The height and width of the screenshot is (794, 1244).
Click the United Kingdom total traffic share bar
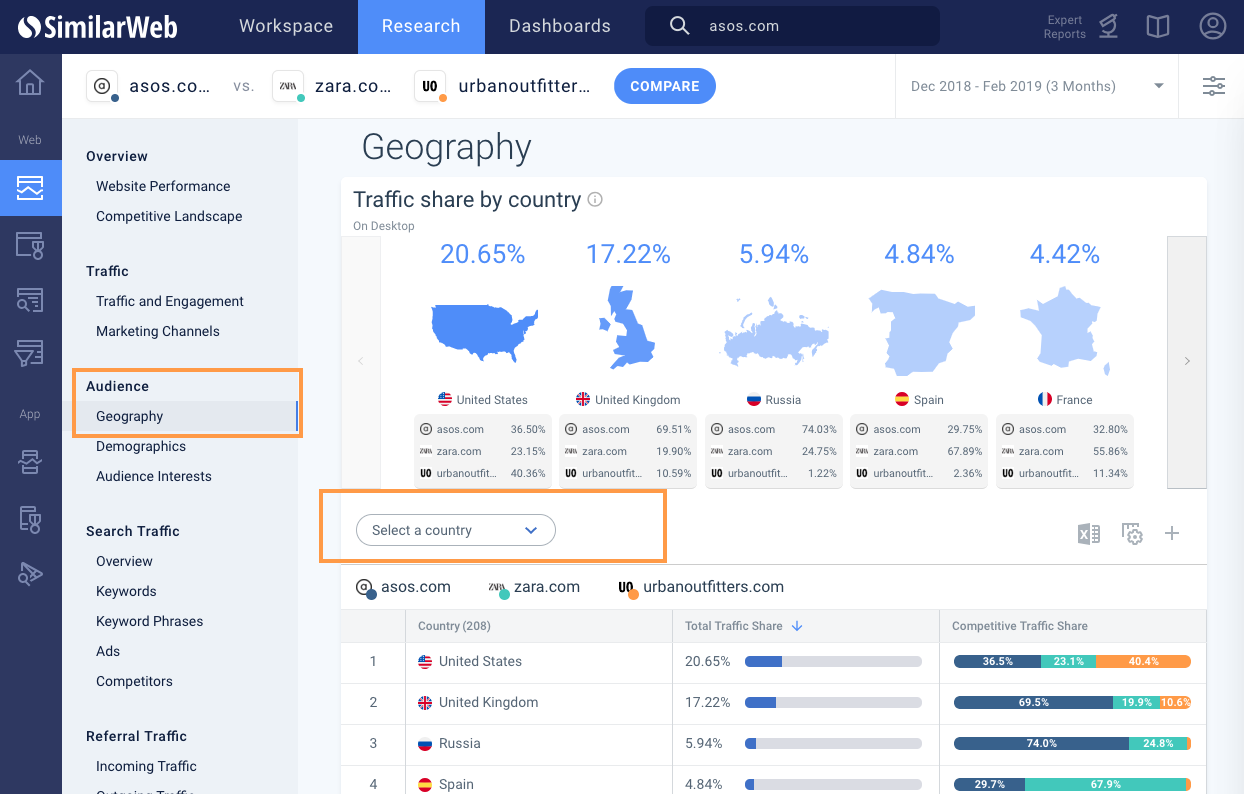pos(833,703)
